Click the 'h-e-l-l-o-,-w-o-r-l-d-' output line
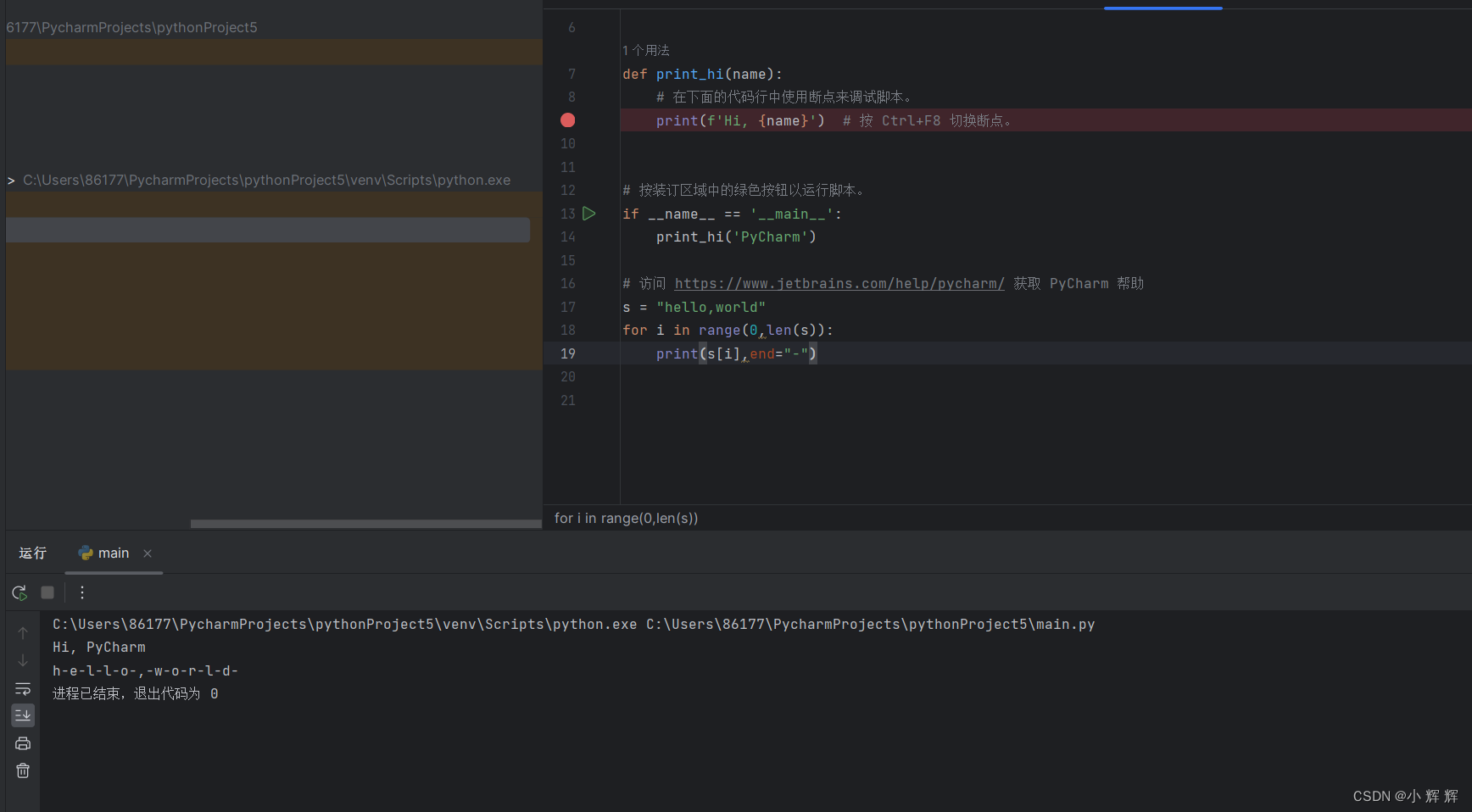The width and height of the screenshot is (1472, 812). tap(145, 670)
